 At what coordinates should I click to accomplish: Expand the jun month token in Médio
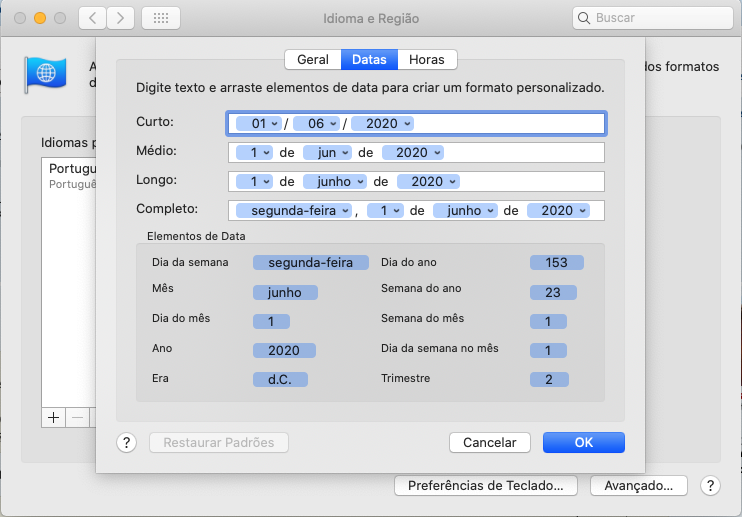click(327, 152)
